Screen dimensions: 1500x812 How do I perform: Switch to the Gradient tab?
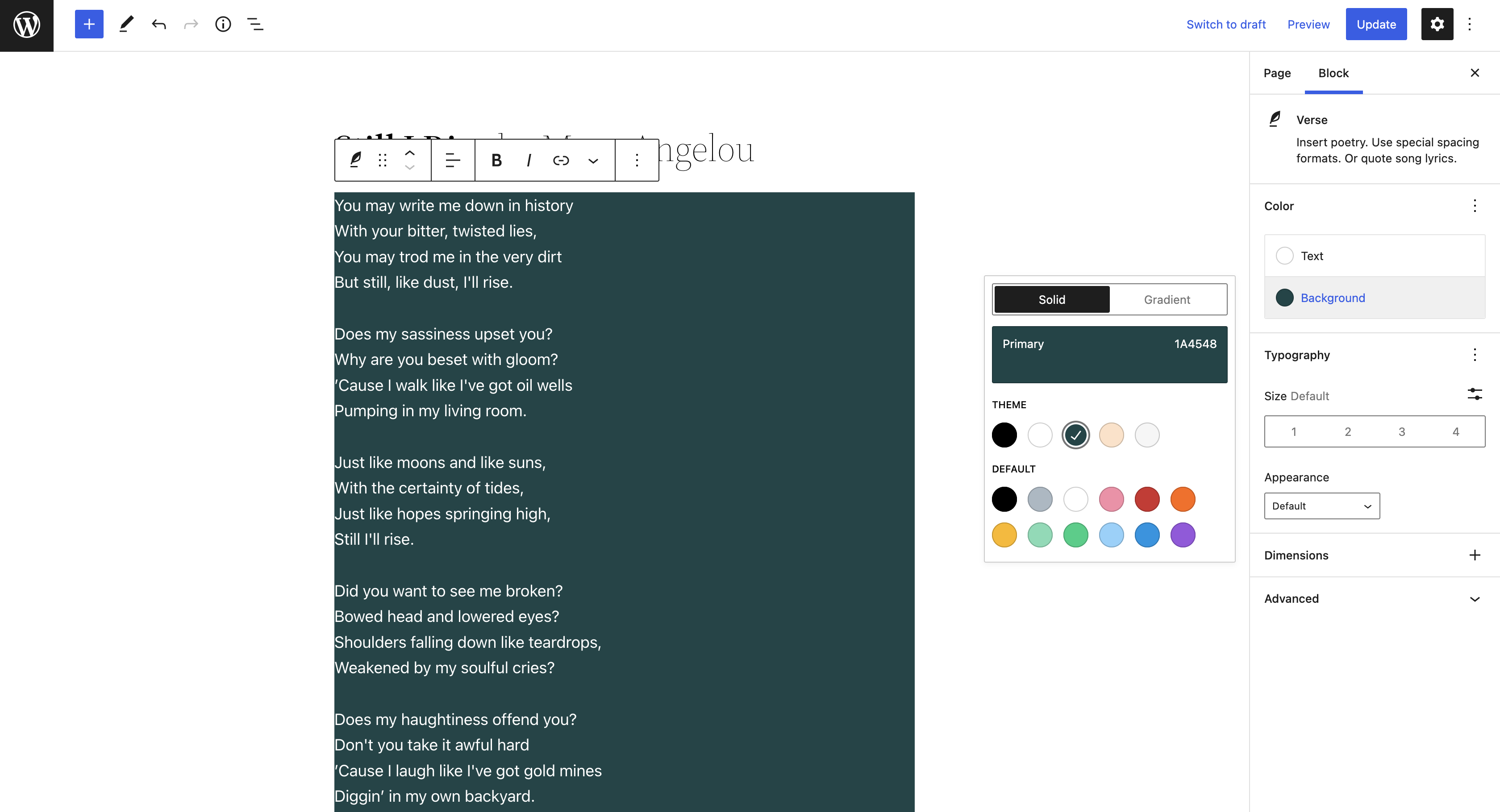(x=1167, y=299)
